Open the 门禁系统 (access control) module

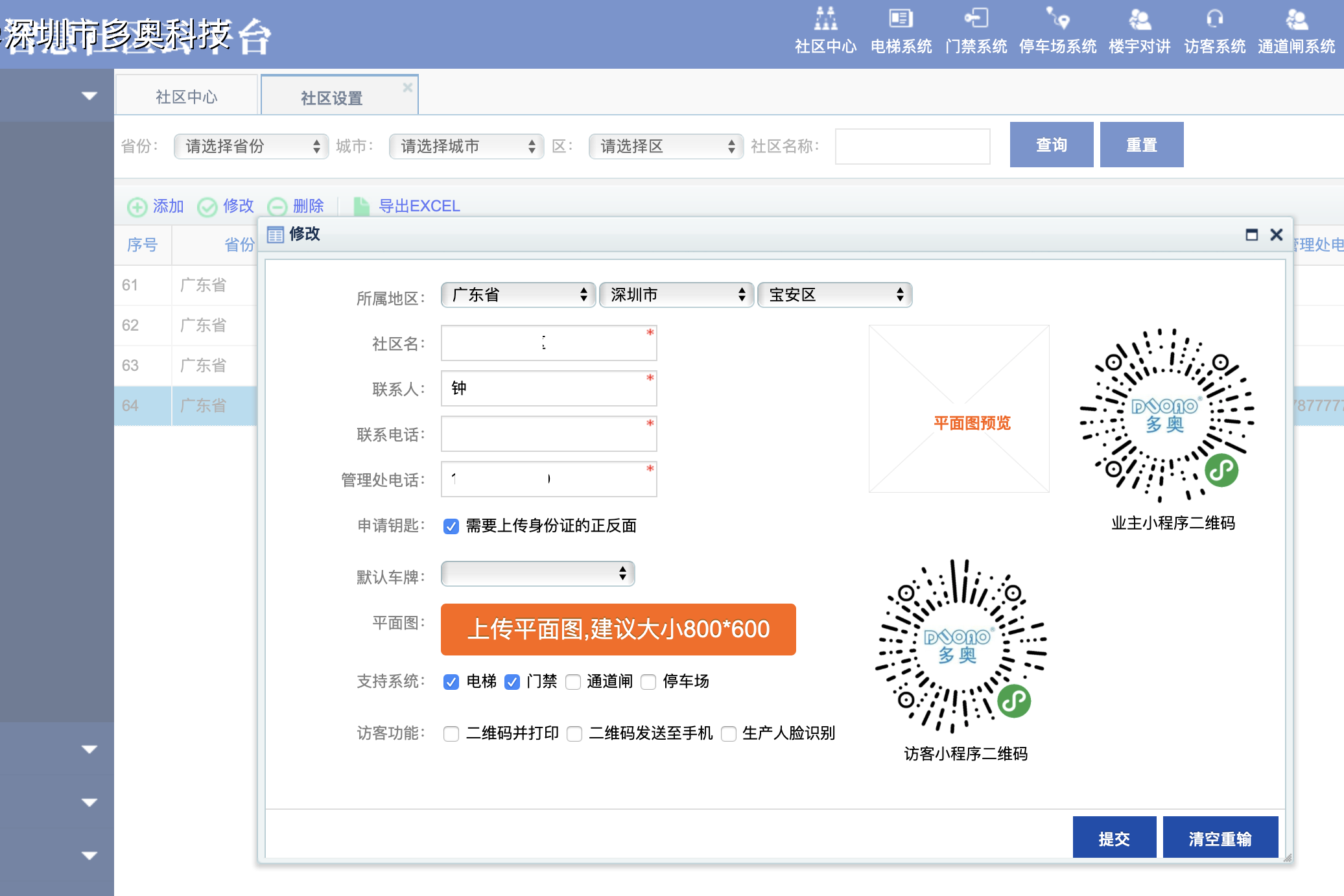[x=977, y=29]
